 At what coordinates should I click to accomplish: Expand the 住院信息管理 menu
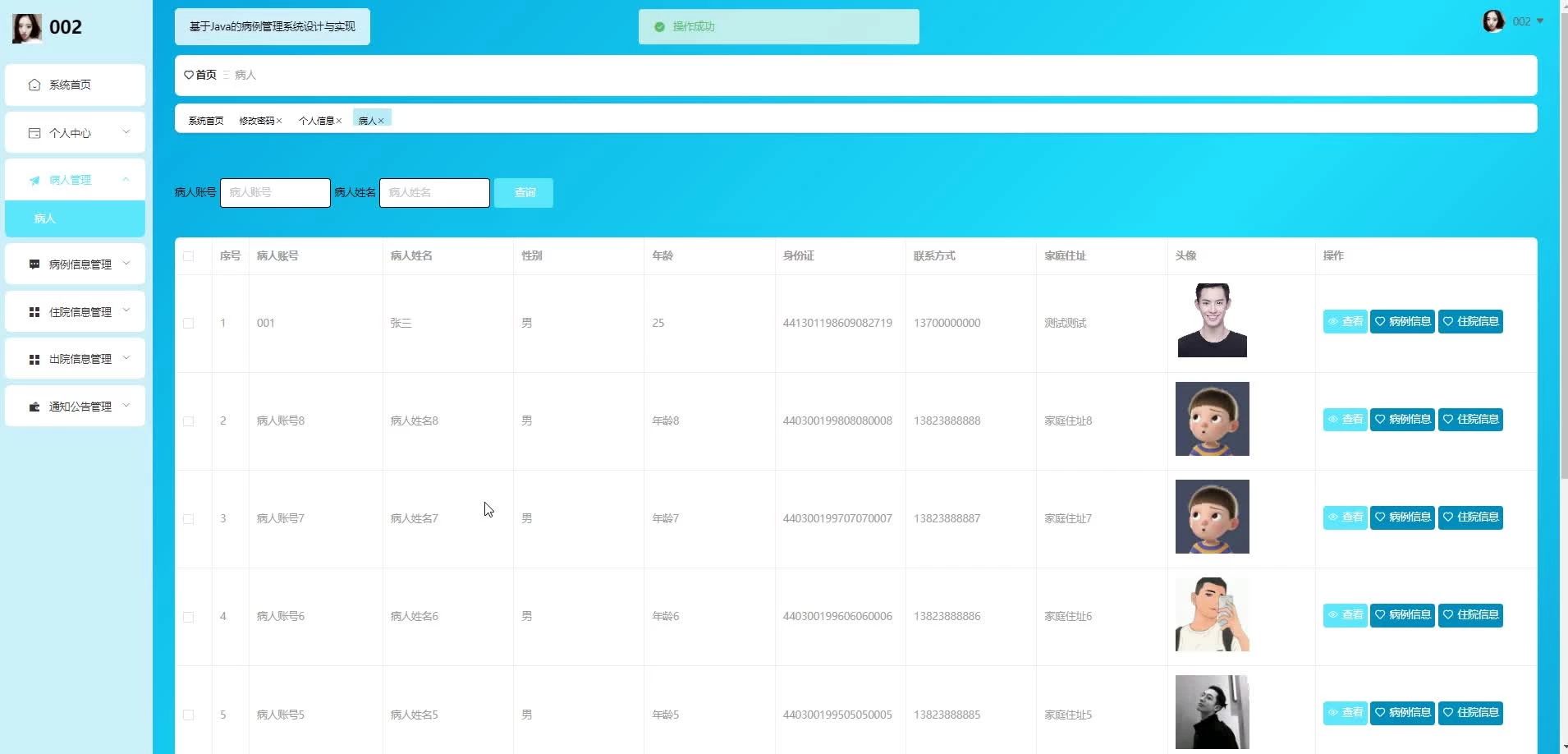[x=75, y=311]
